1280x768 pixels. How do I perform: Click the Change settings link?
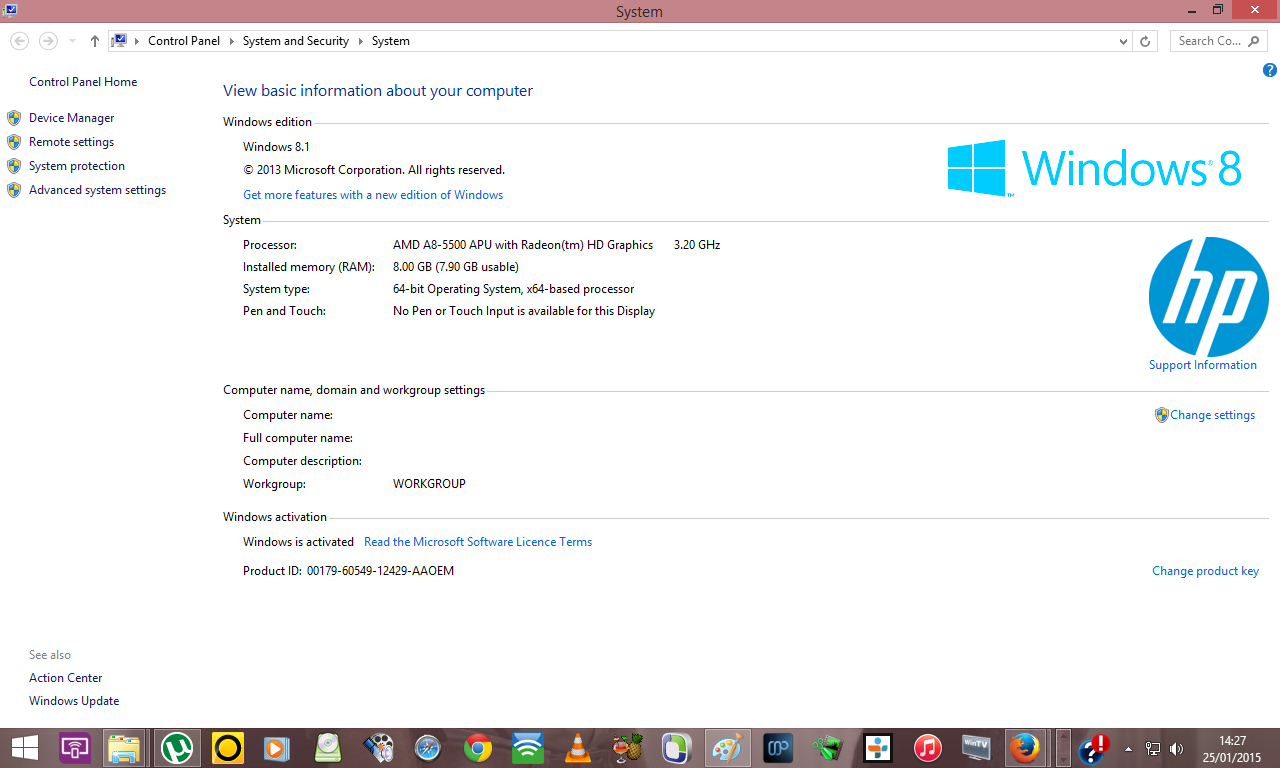[x=1212, y=415]
